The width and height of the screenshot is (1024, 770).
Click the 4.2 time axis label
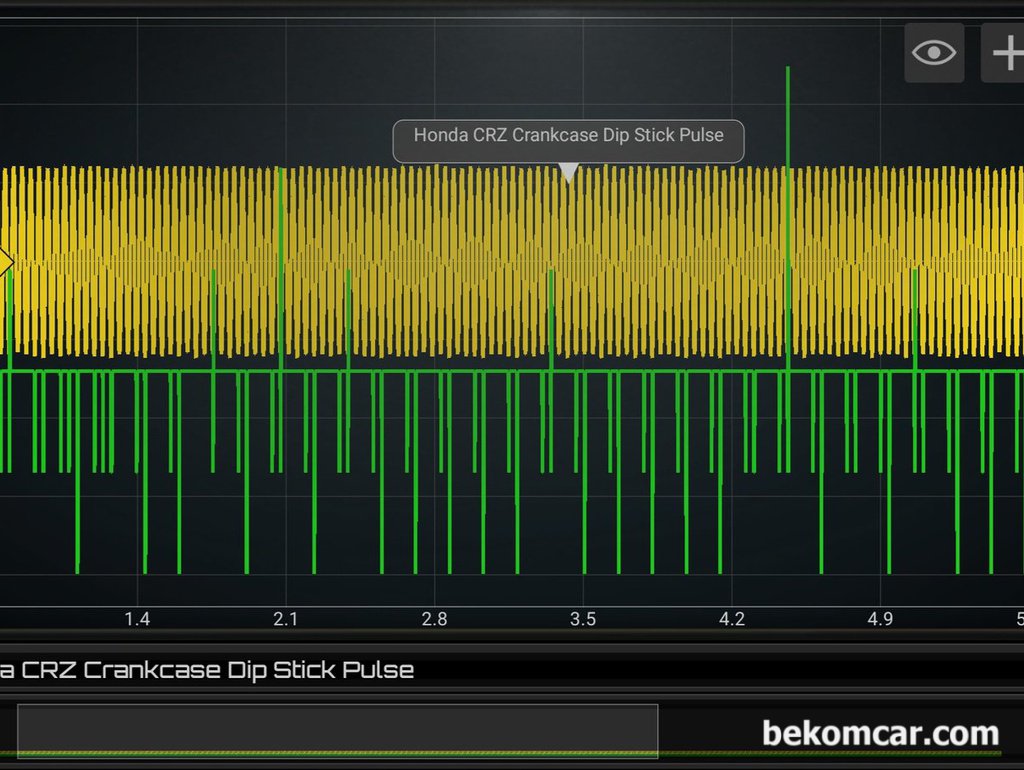pyautogui.click(x=732, y=619)
